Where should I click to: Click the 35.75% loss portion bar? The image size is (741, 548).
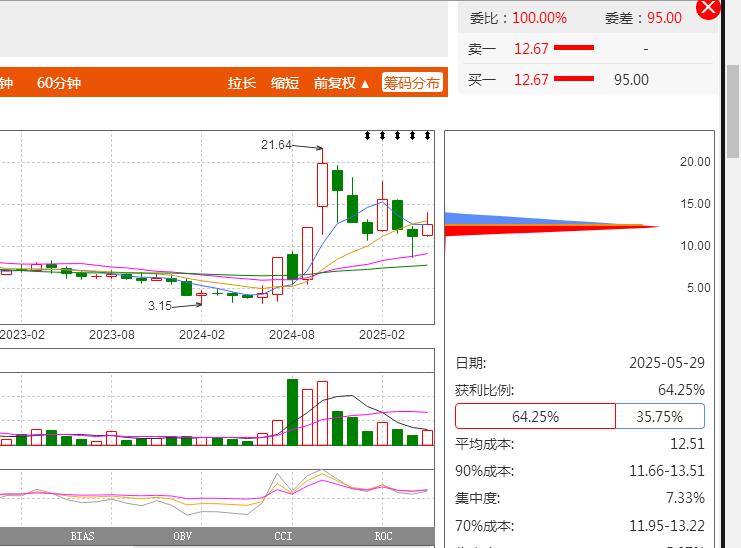660,416
